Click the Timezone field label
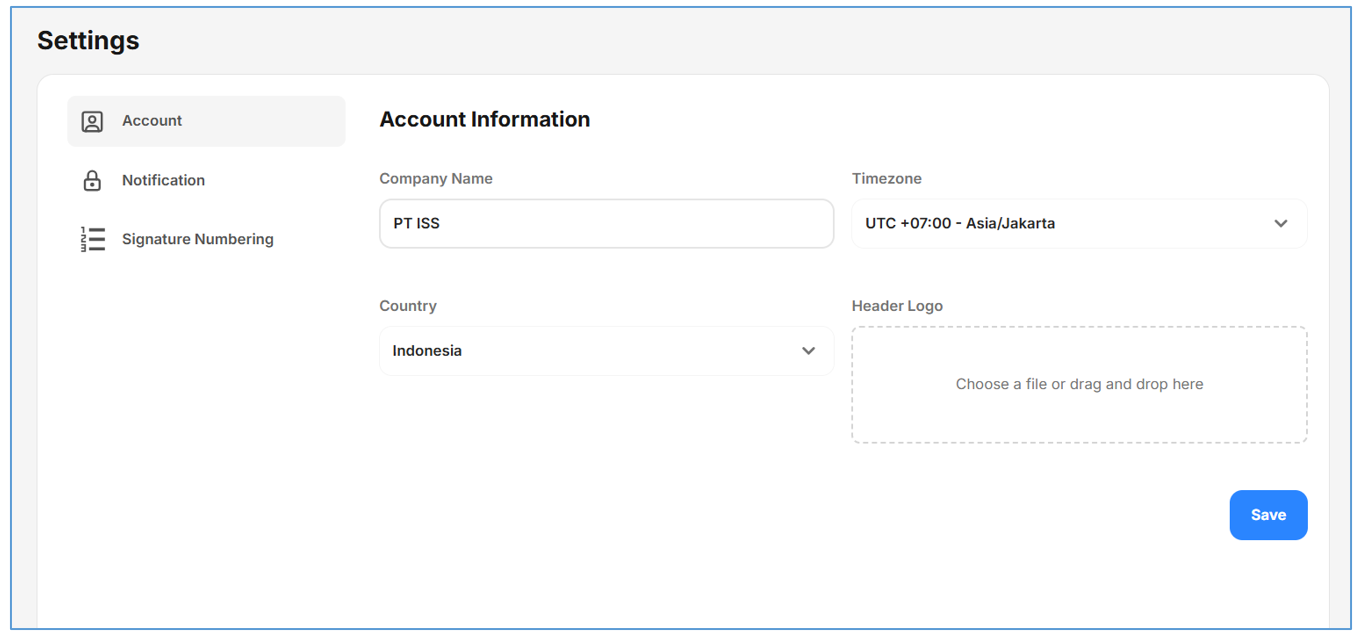 point(886,179)
